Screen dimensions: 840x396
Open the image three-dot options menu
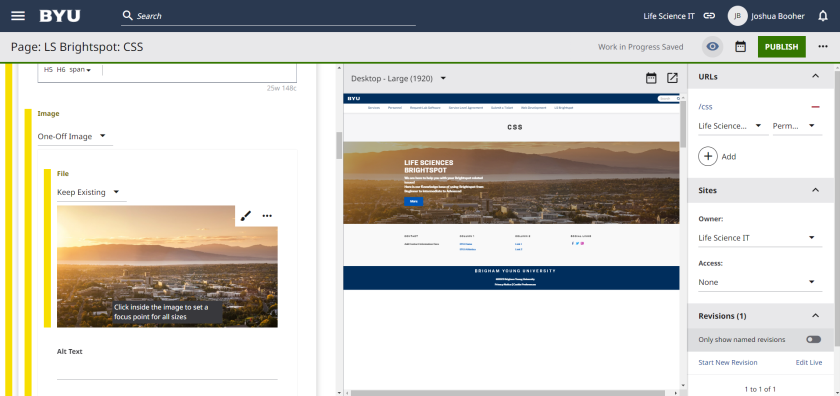point(267,216)
